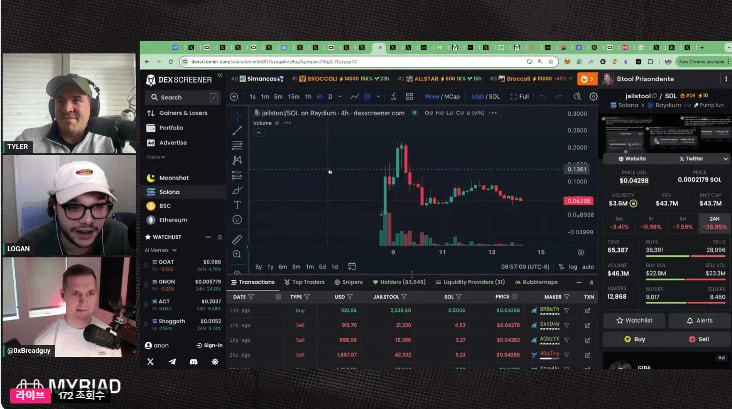This screenshot has height=409, width=732.
Task: Click the Alerts button
Action: point(699,321)
